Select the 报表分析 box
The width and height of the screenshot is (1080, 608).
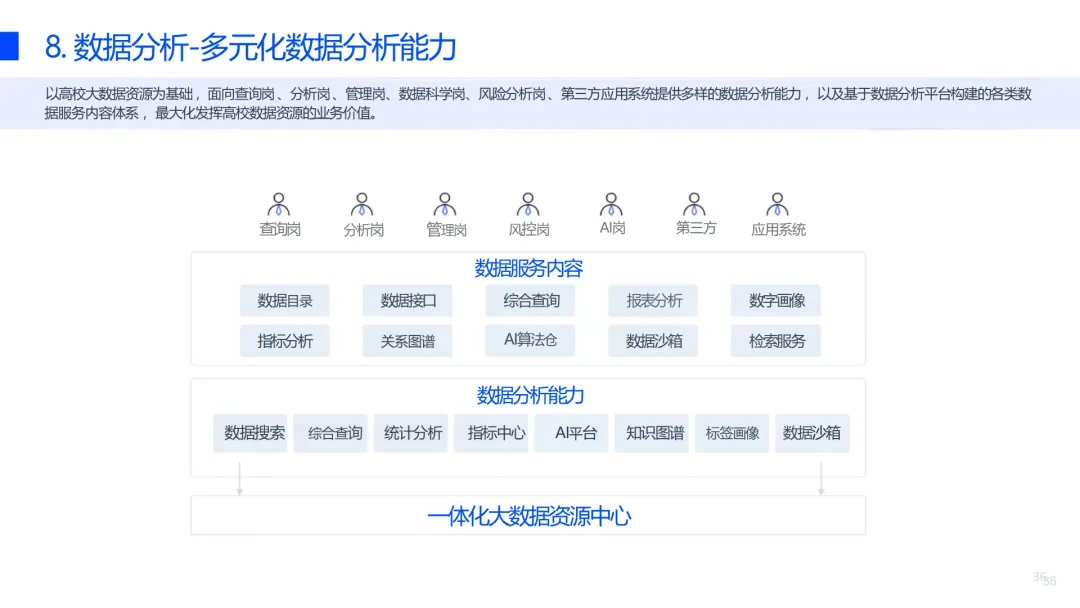[653, 301]
